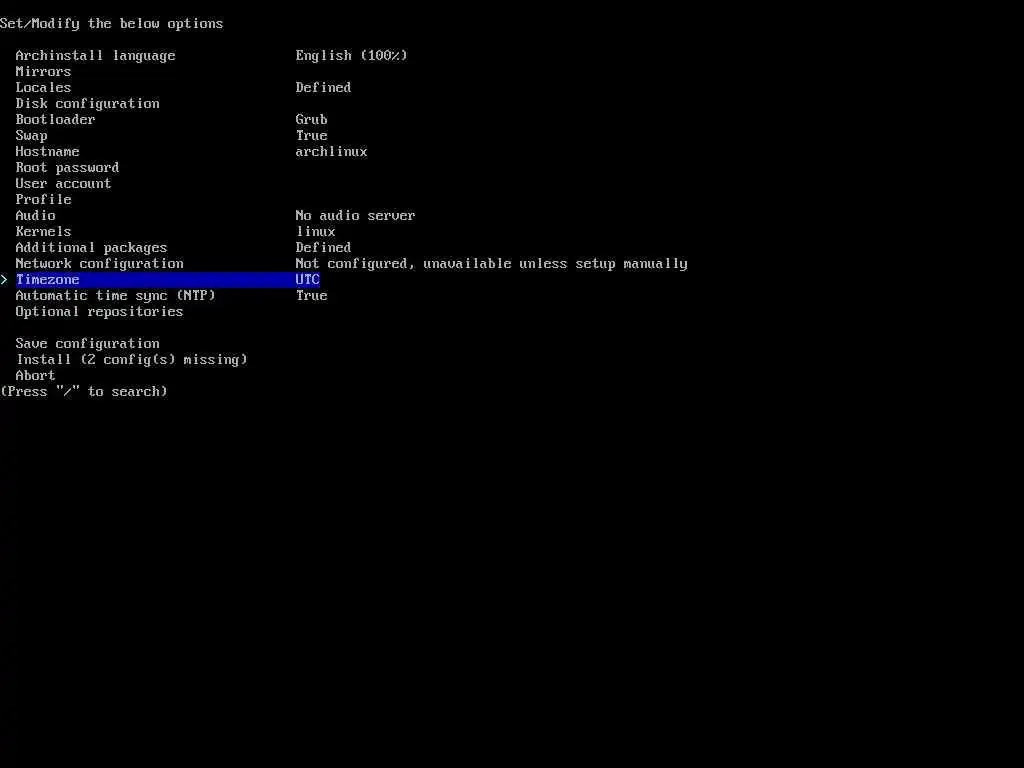Click the Grub bootloader value
This screenshot has height=768, width=1024.
pyautogui.click(x=312, y=120)
